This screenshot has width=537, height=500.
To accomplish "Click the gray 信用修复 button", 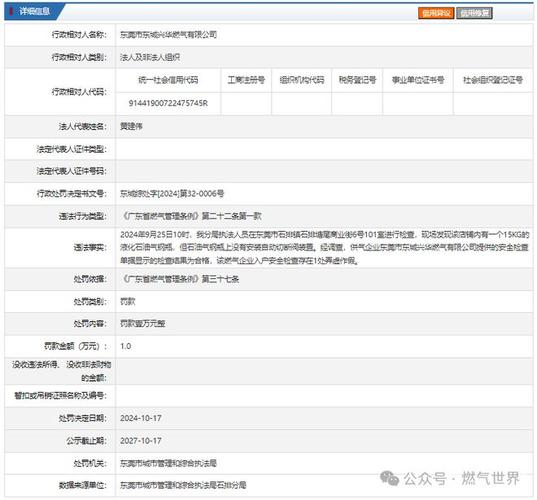I will point(474,13).
